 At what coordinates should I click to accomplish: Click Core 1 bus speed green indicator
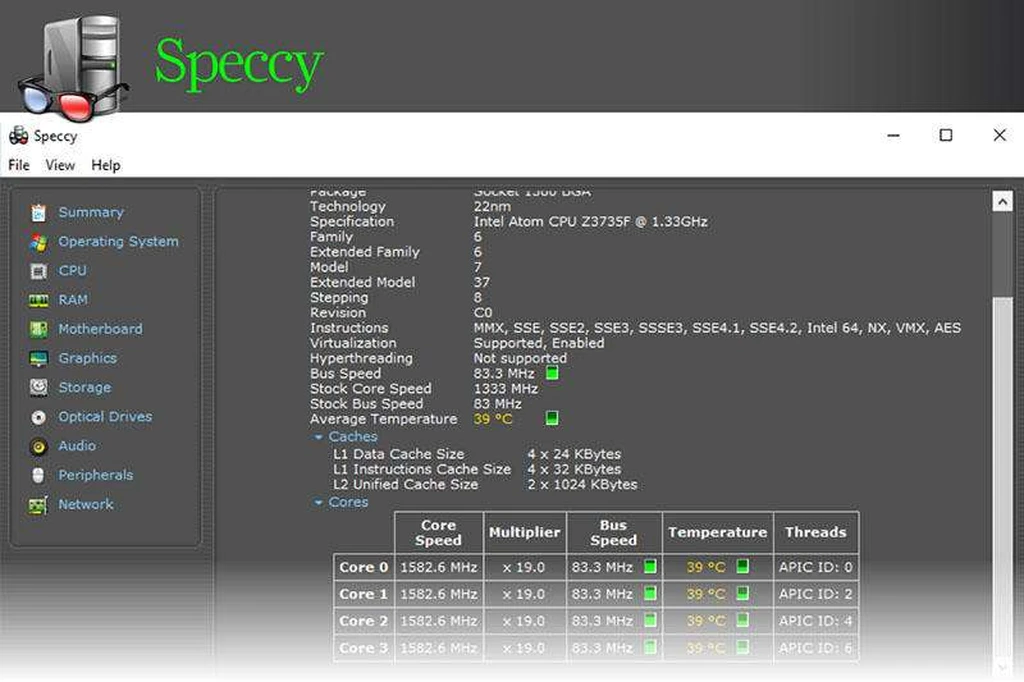pos(650,593)
